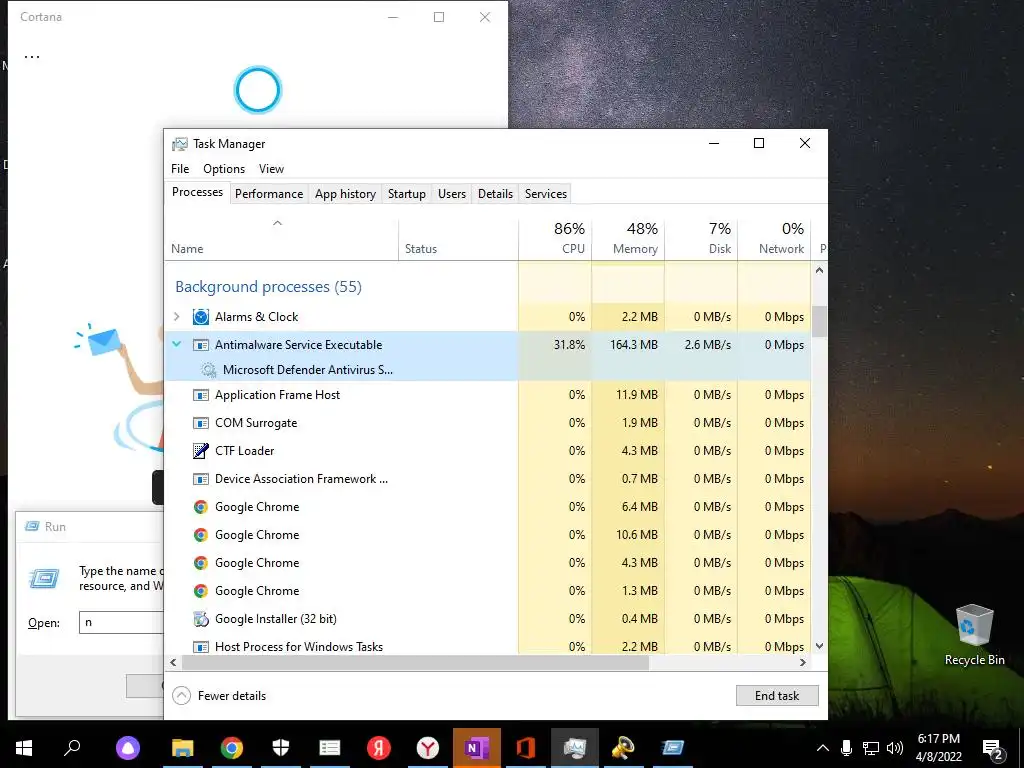Image resolution: width=1024 pixels, height=768 pixels.
Task: Click the Alarms & Clock process icon
Action: click(200, 317)
